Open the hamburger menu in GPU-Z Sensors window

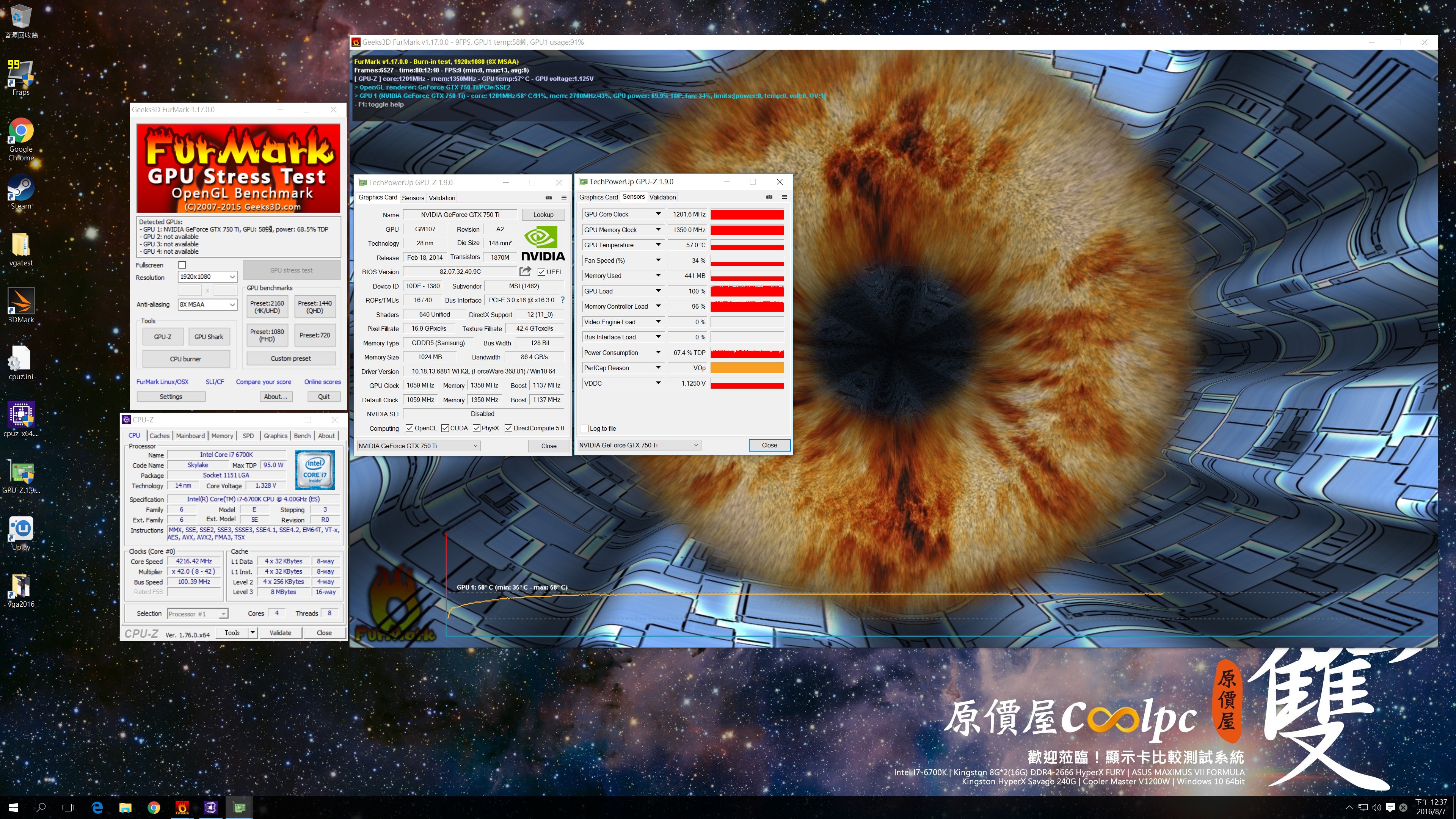point(784,197)
